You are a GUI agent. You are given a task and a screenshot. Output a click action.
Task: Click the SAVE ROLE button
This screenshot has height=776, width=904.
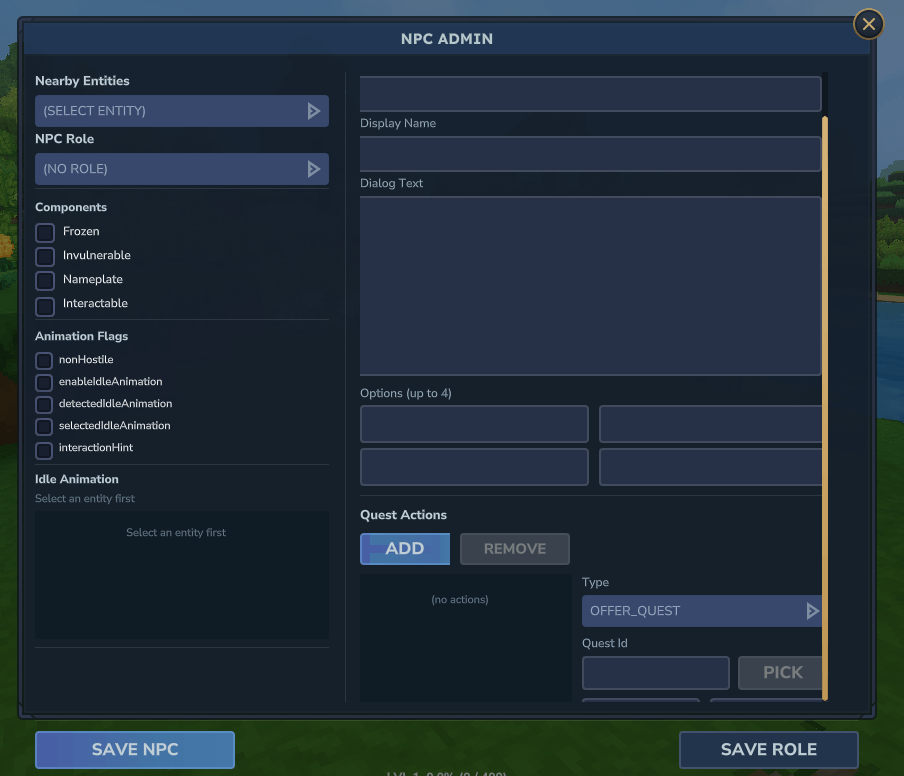(x=769, y=749)
